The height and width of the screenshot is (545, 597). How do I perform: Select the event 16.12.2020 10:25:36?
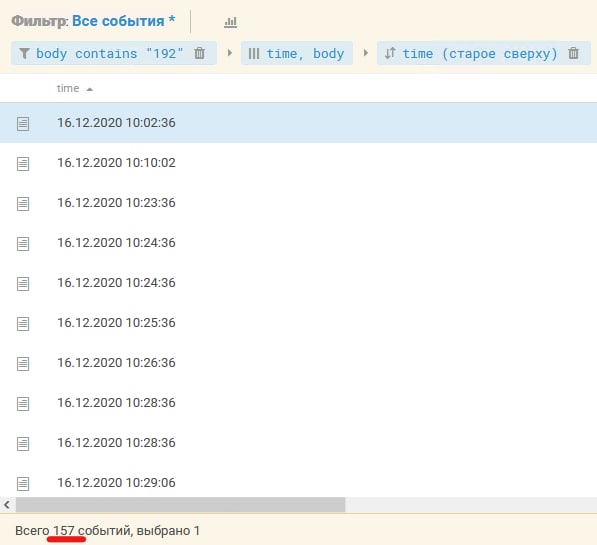pos(298,323)
